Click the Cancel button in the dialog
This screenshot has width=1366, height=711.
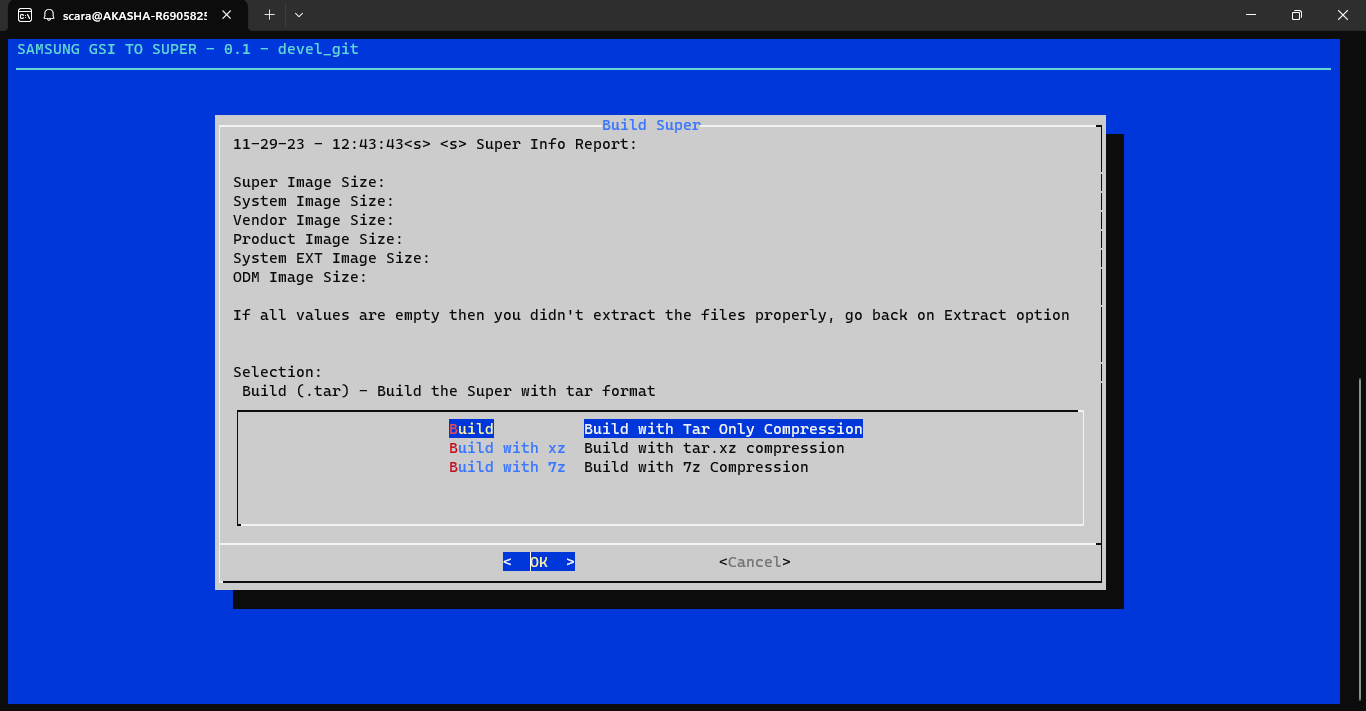point(755,562)
